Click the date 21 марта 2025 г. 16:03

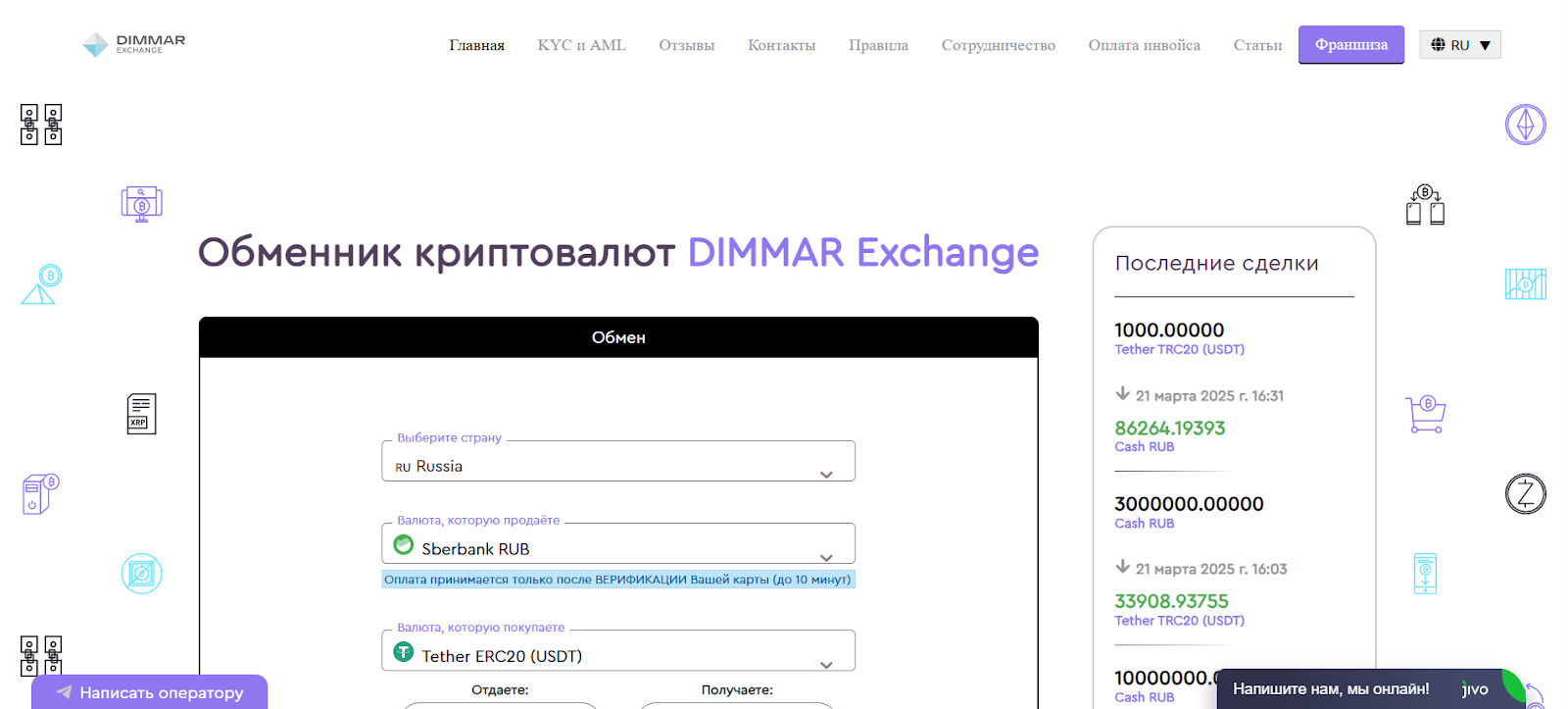point(1211,569)
